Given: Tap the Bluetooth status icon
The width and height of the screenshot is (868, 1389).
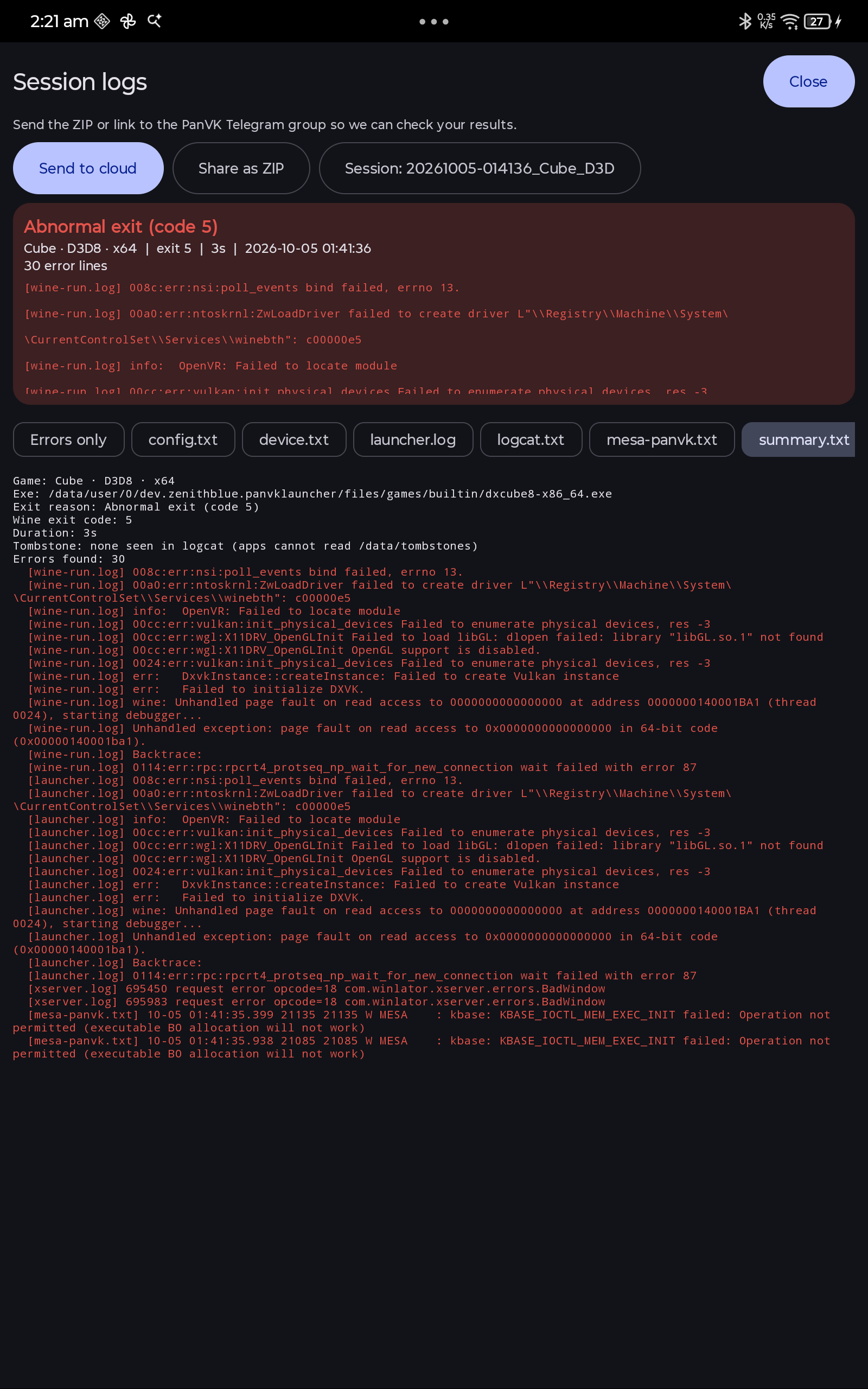Looking at the screenshot, I should 745,22.
